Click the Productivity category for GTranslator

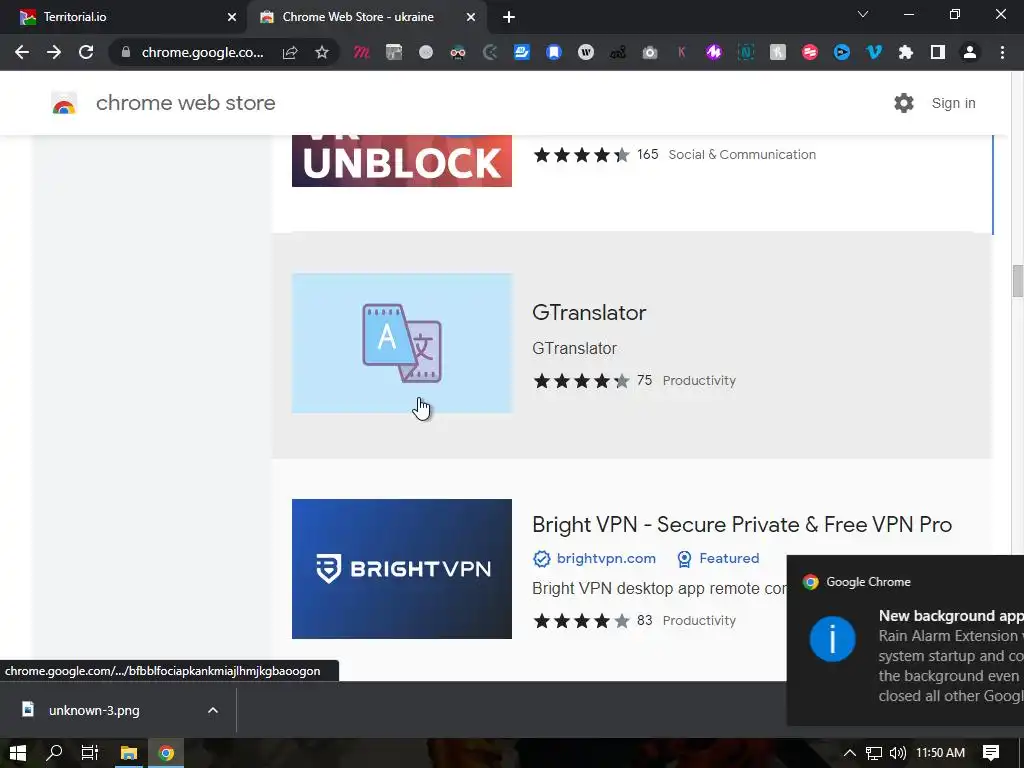699,381
